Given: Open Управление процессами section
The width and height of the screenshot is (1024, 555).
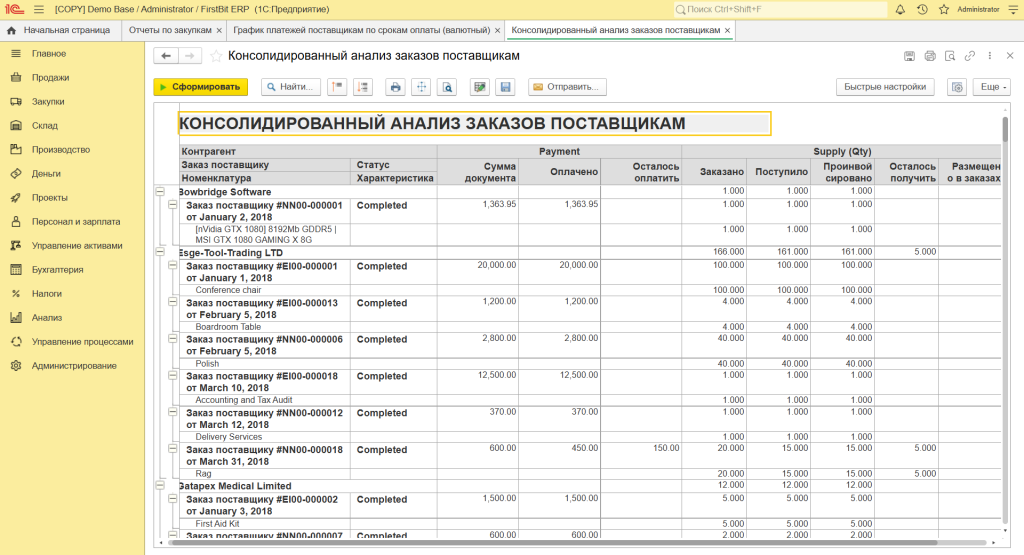Looking at the screenshot, I should (x=72, y=342).
